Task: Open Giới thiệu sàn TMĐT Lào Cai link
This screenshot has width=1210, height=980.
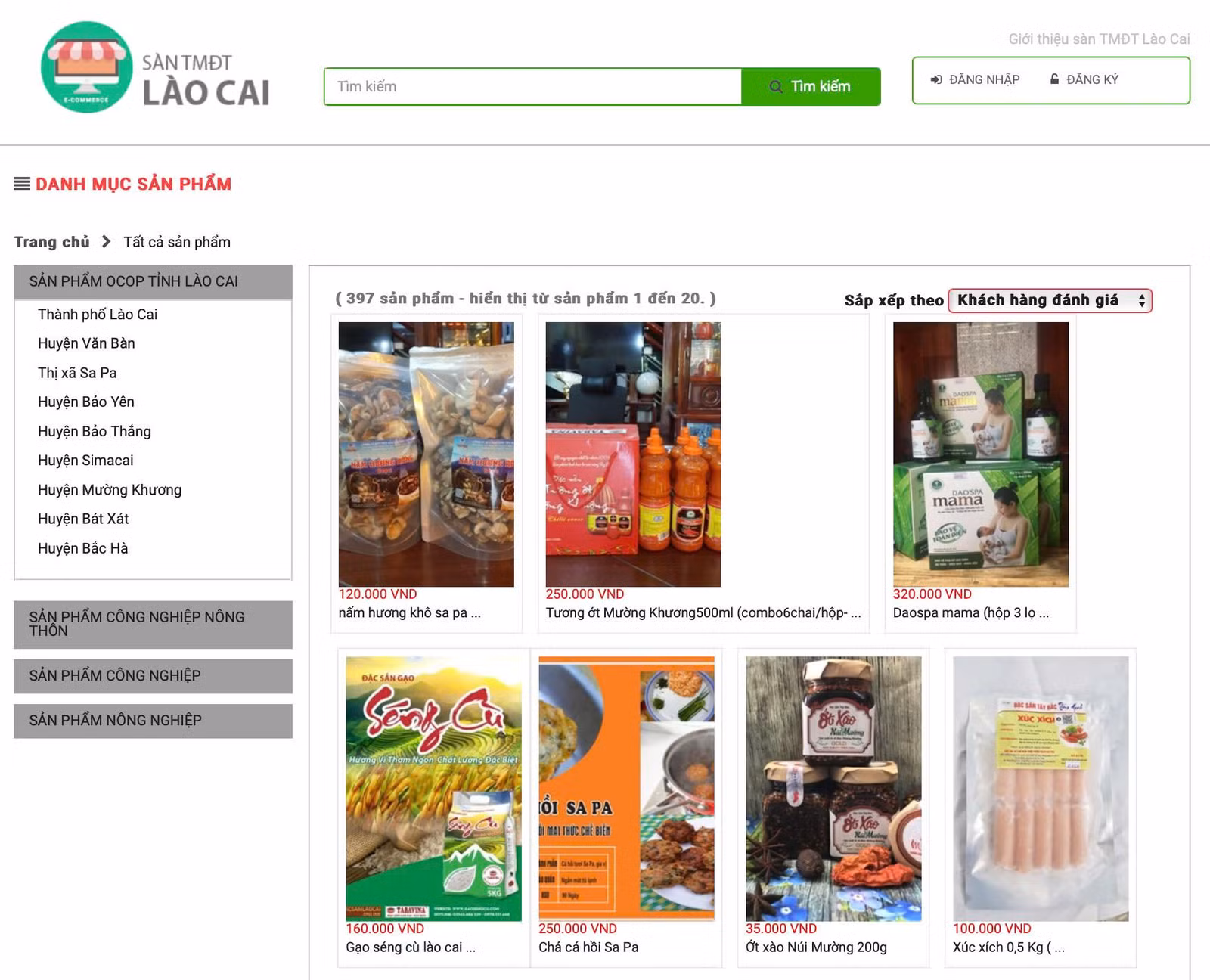Action: pos(1099,39)
